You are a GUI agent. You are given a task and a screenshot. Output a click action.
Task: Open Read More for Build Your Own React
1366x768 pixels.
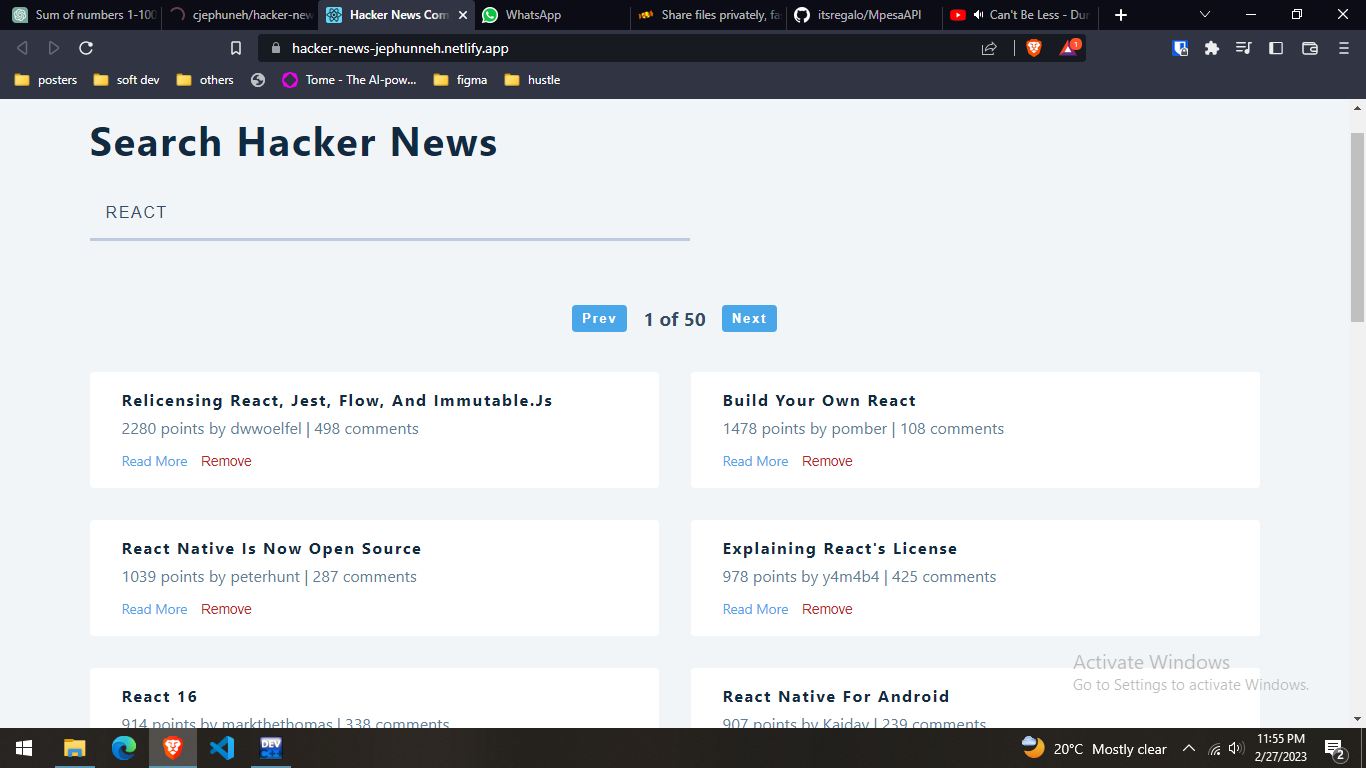pyautogui.click(x=755, y=461)
